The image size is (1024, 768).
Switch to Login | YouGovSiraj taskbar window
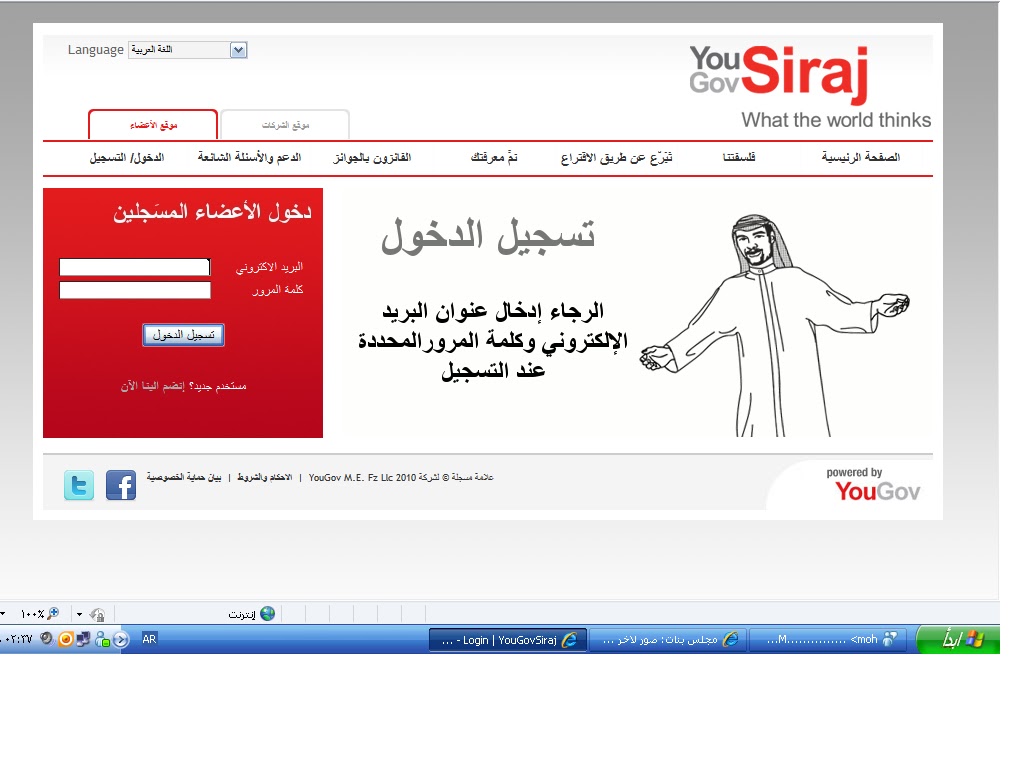click(x=508, y=640)
